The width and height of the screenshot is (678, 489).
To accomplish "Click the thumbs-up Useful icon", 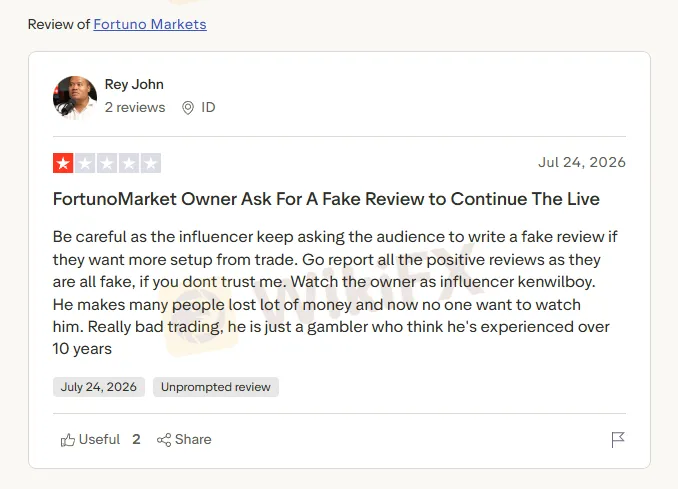I will click(67, 440).
